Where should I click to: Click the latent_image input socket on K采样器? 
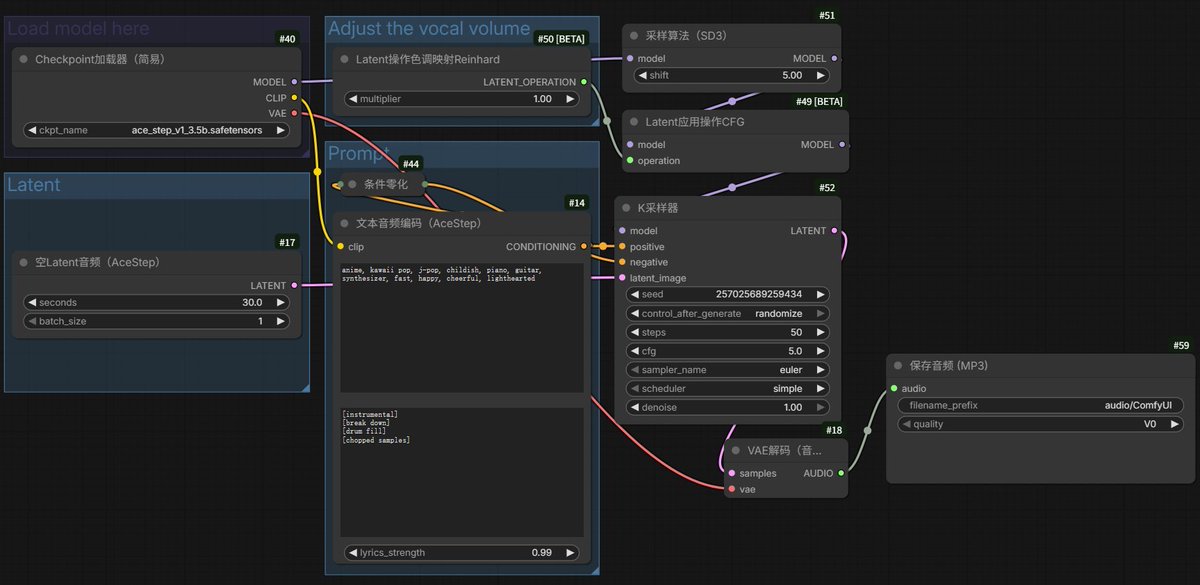(622, 278)
